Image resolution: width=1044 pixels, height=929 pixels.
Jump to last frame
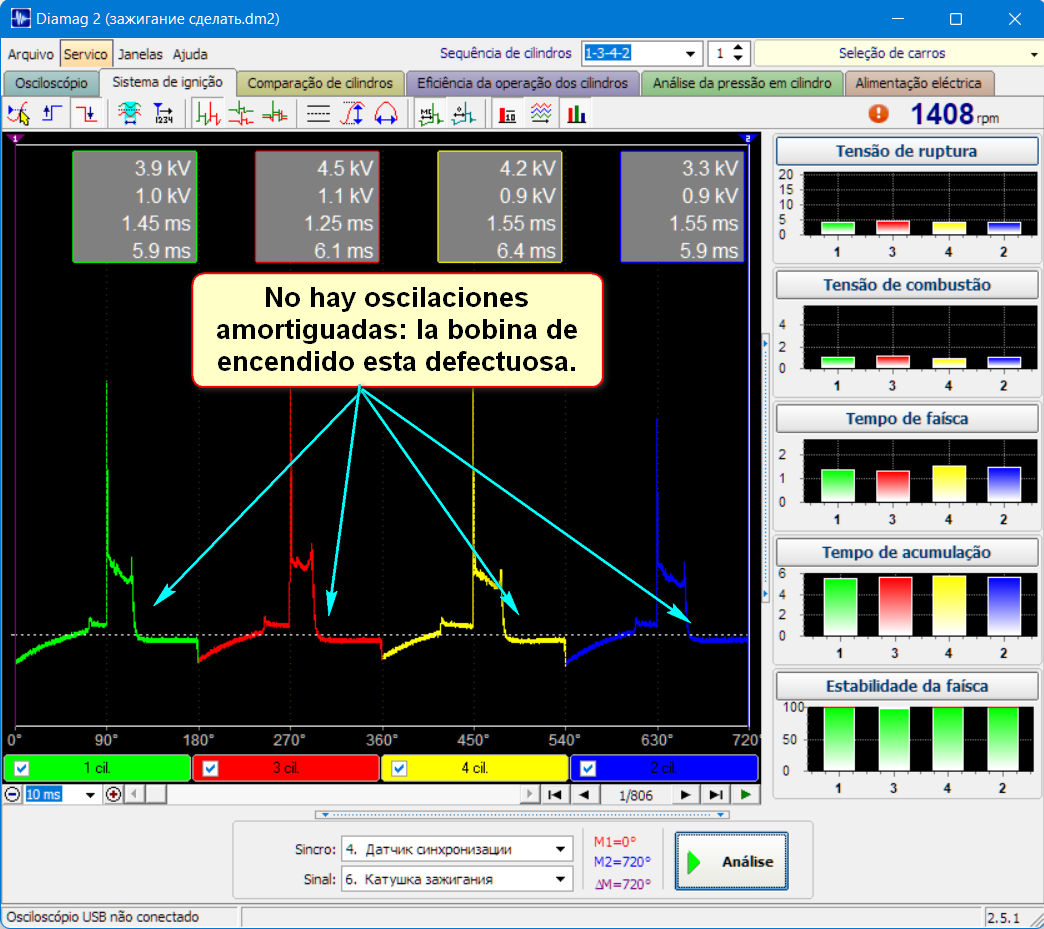coord(716,794)
